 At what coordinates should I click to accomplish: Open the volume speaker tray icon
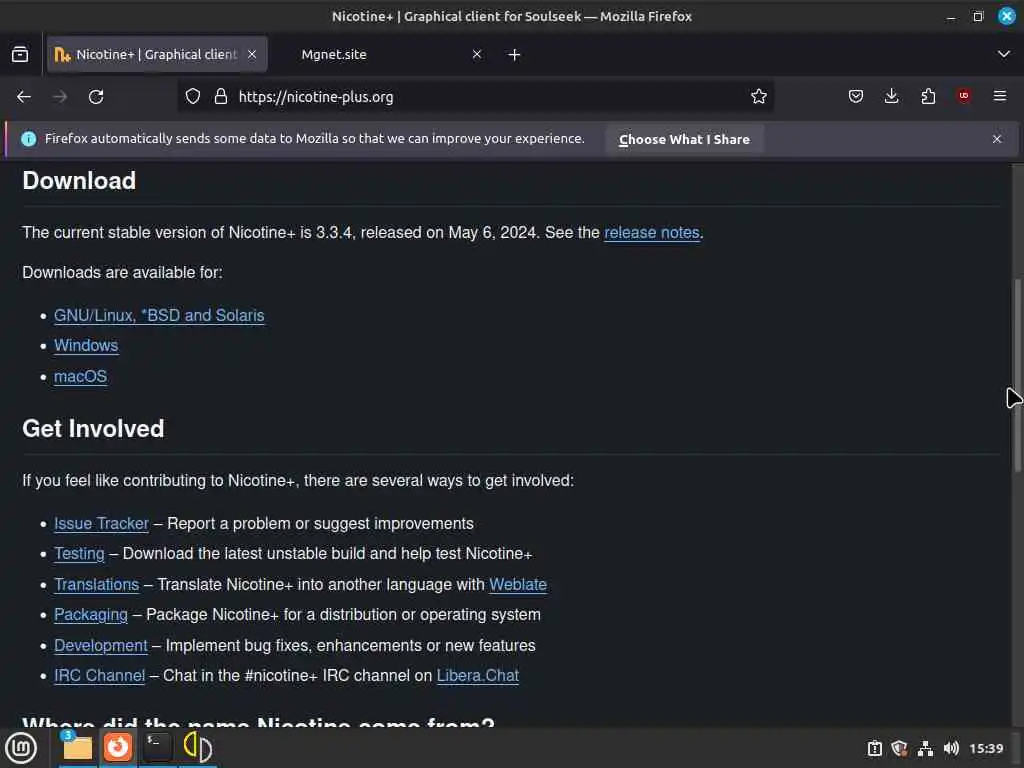(951, 748)
